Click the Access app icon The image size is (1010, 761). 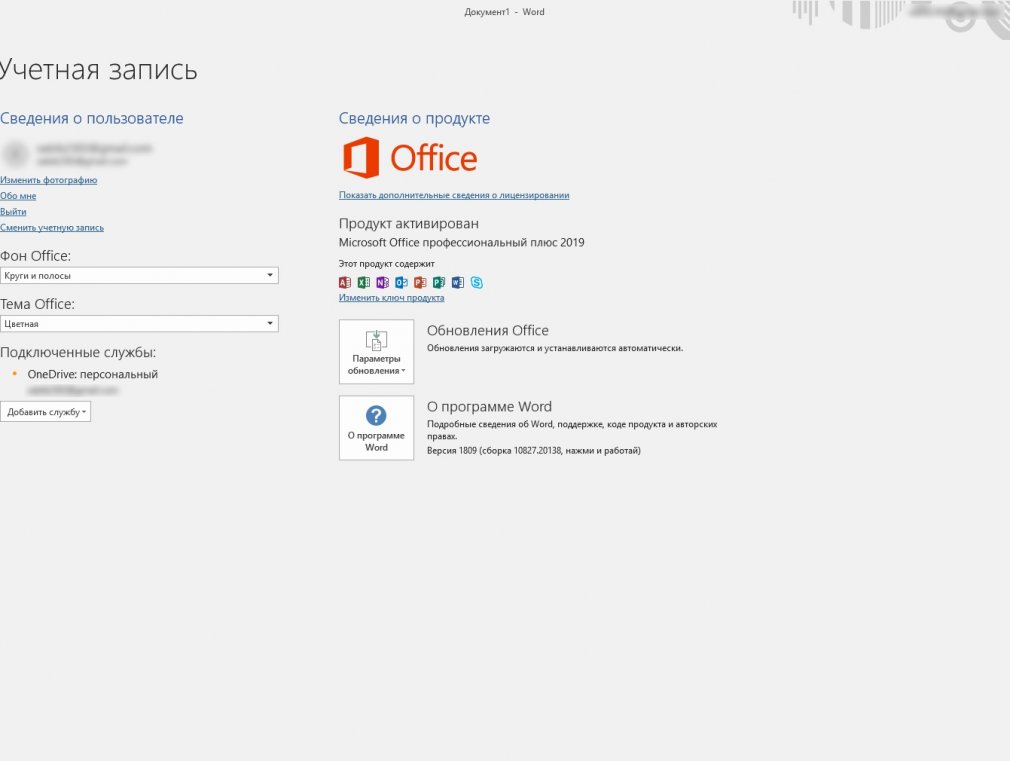click(345, 282)
